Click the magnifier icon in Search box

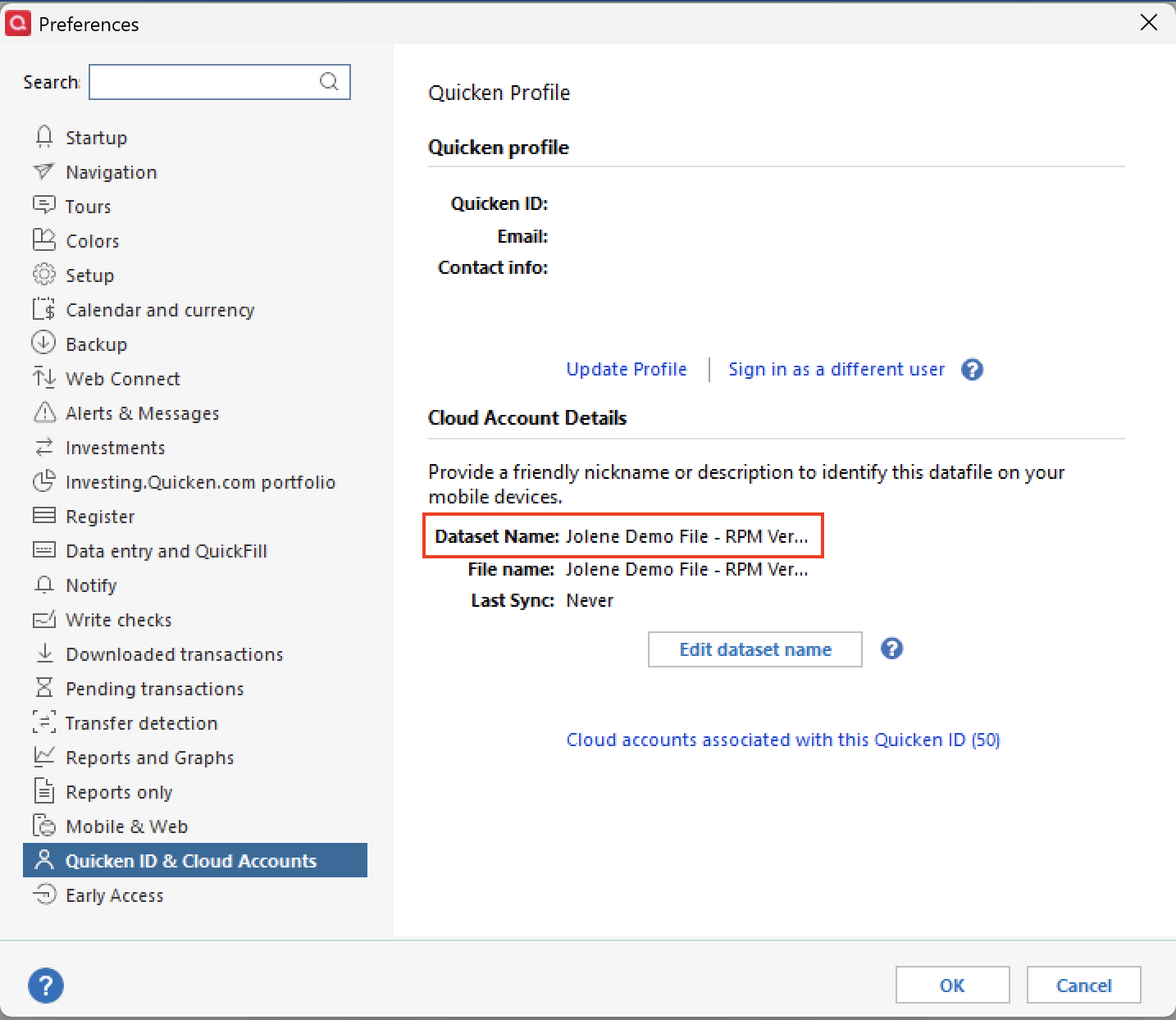329,81
